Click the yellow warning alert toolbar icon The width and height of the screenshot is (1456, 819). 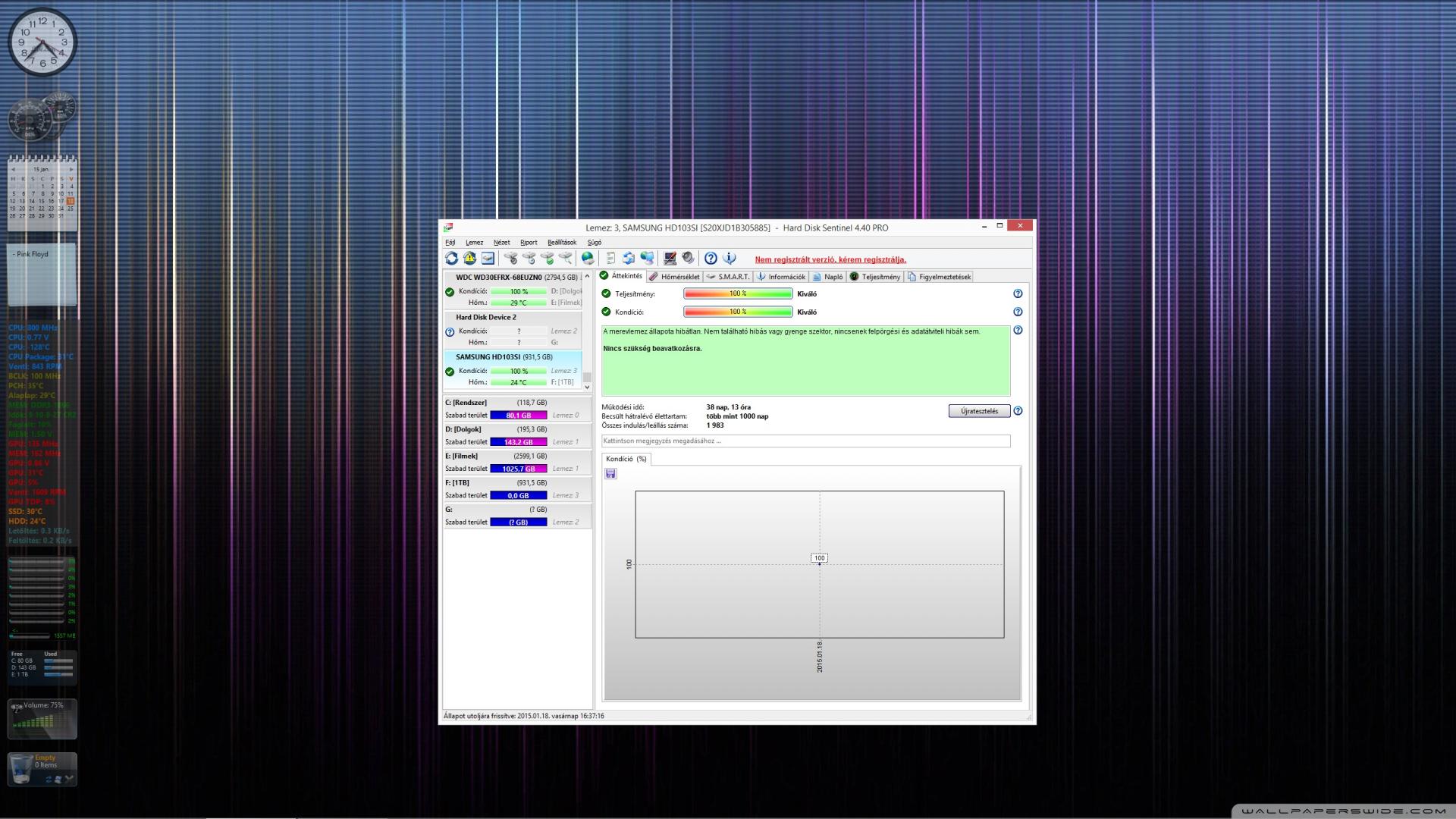click(x=469, y=259)
